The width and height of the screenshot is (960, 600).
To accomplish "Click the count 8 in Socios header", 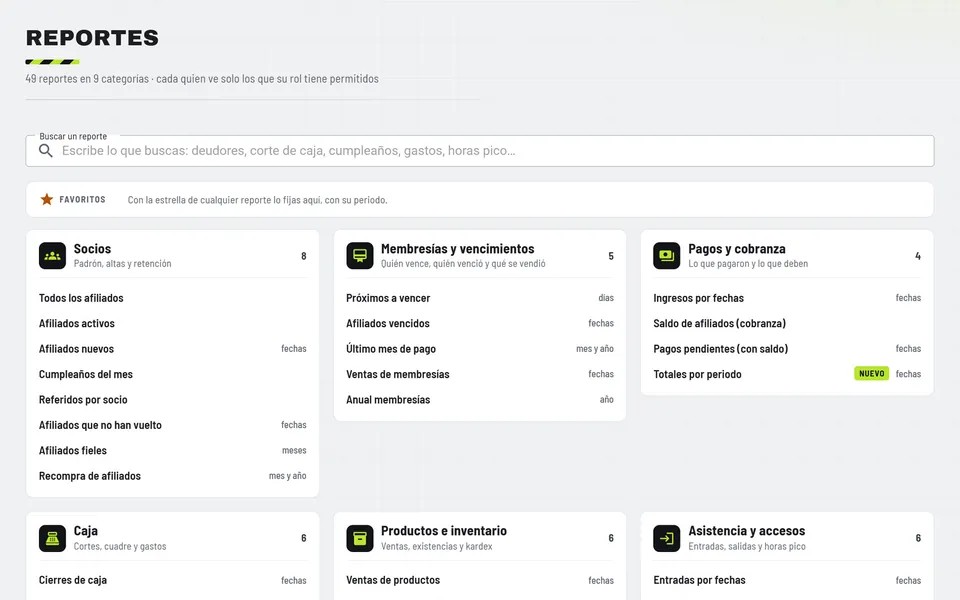I will (x=304, y=256).
